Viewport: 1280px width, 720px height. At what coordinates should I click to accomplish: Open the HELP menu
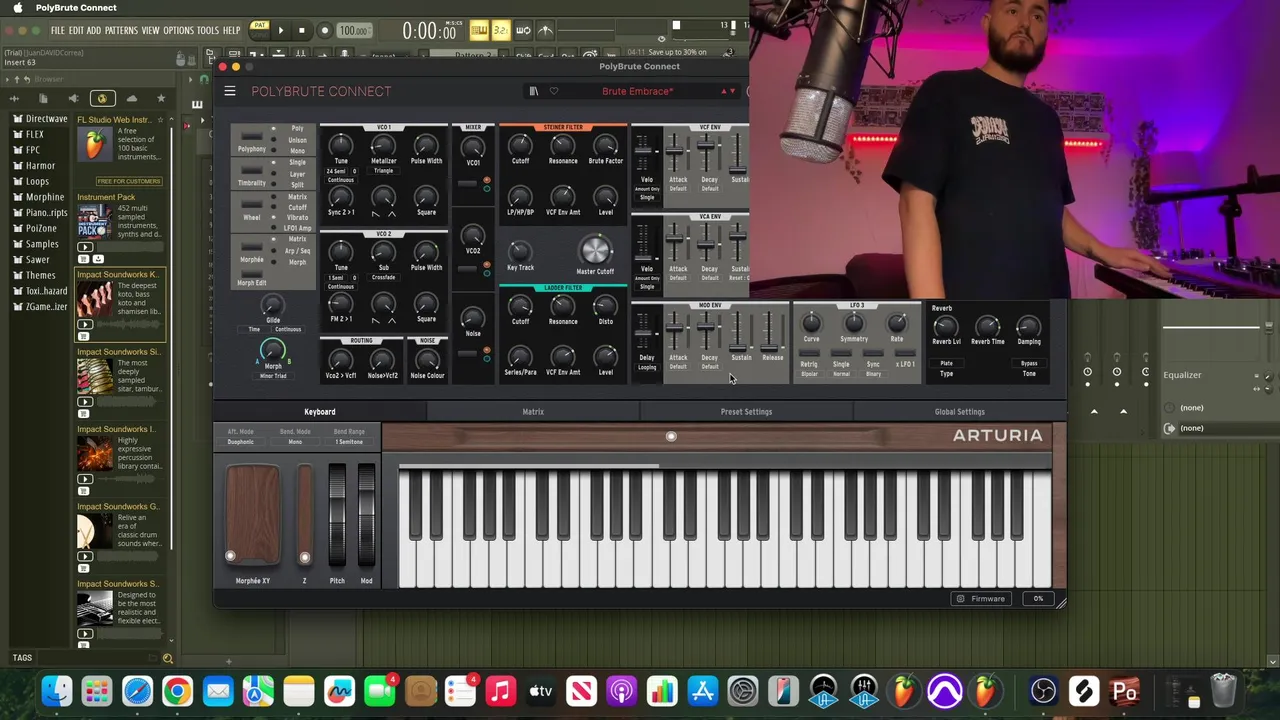(232, 31)
